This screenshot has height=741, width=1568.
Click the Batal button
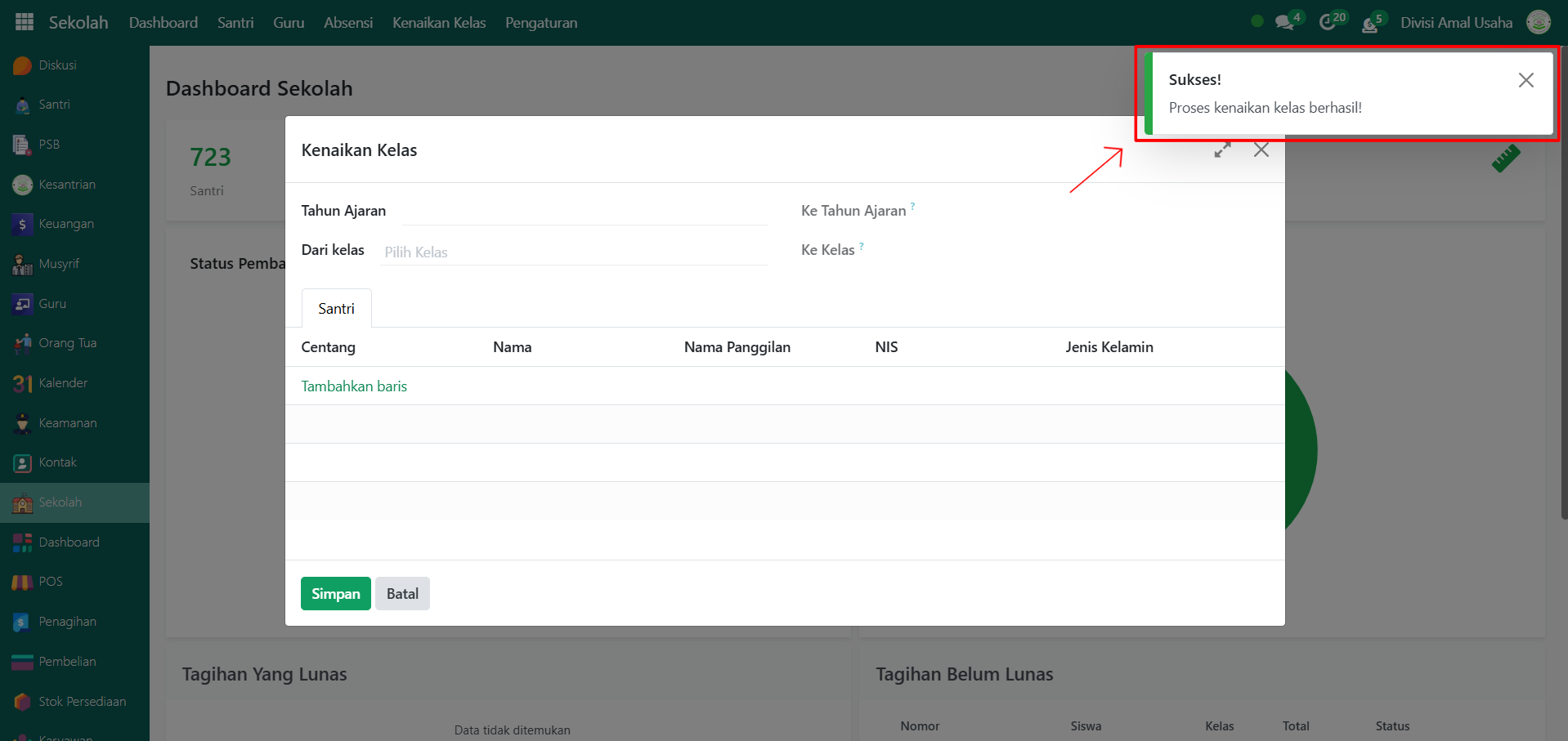point(402,594)
